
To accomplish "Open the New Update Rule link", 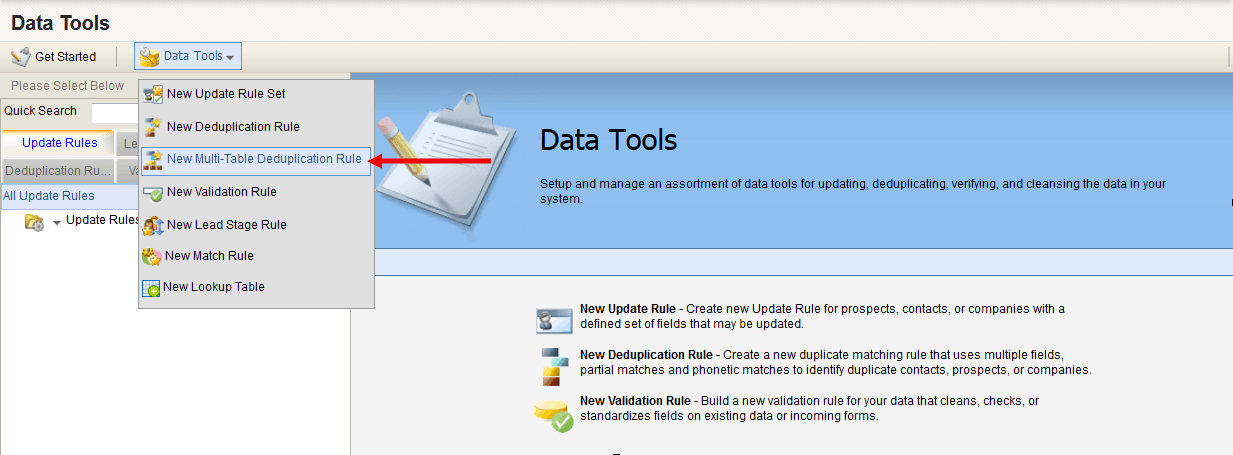I will [x=628, y=309].
